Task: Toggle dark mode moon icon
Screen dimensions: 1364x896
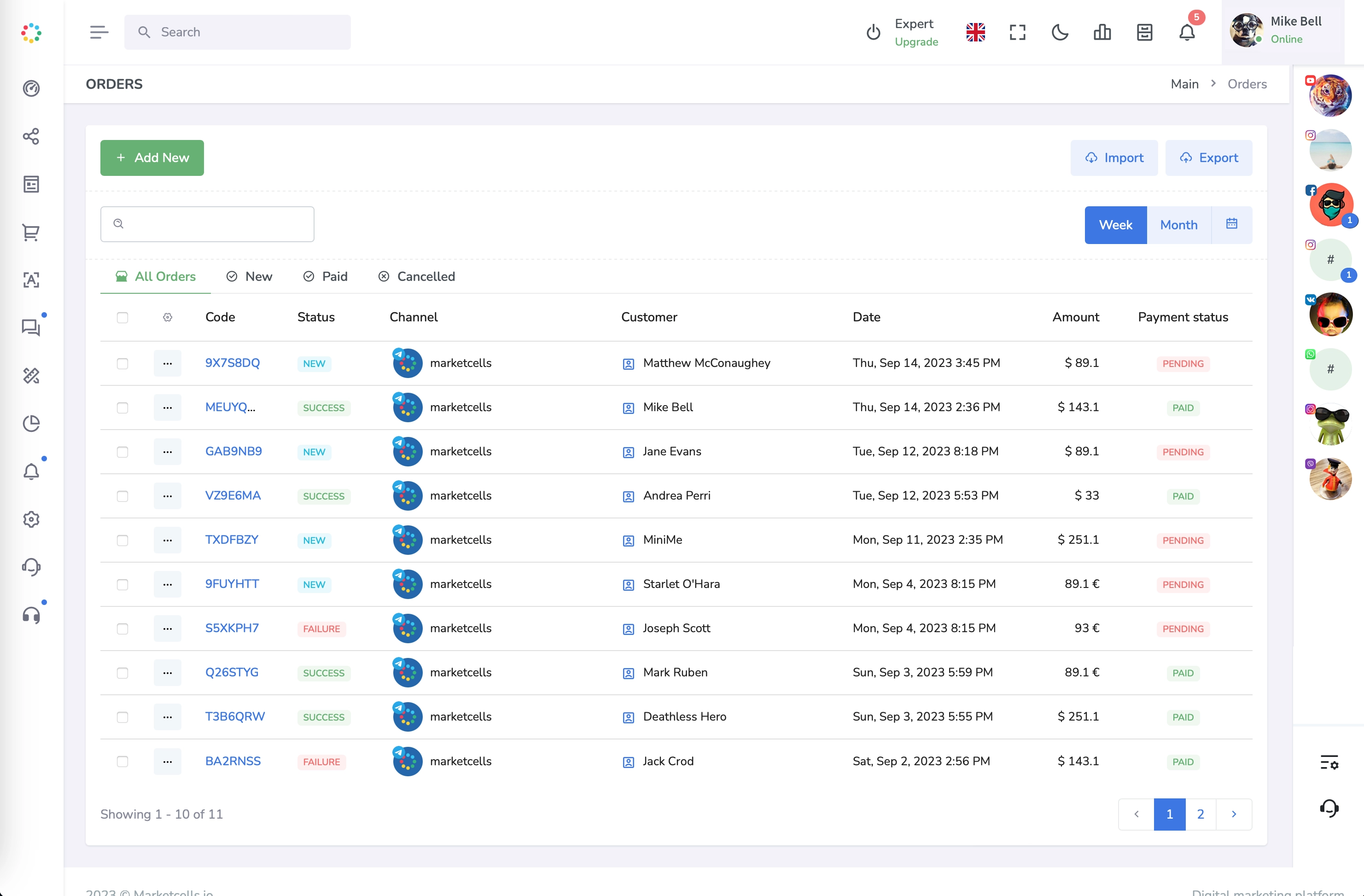Action: point(1060,33)
